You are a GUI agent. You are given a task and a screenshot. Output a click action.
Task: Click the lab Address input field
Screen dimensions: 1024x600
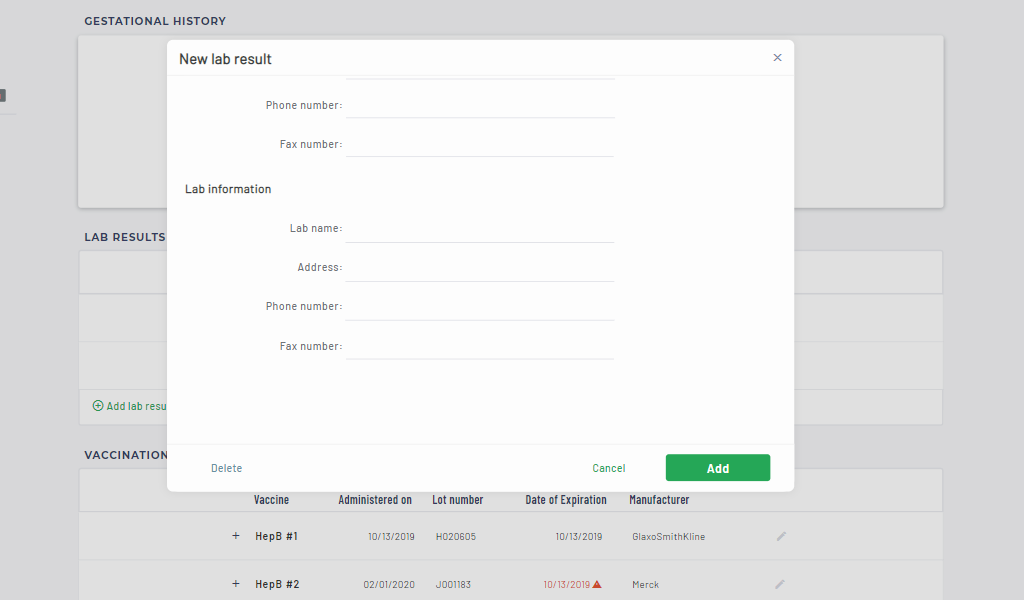coord(479,268)
